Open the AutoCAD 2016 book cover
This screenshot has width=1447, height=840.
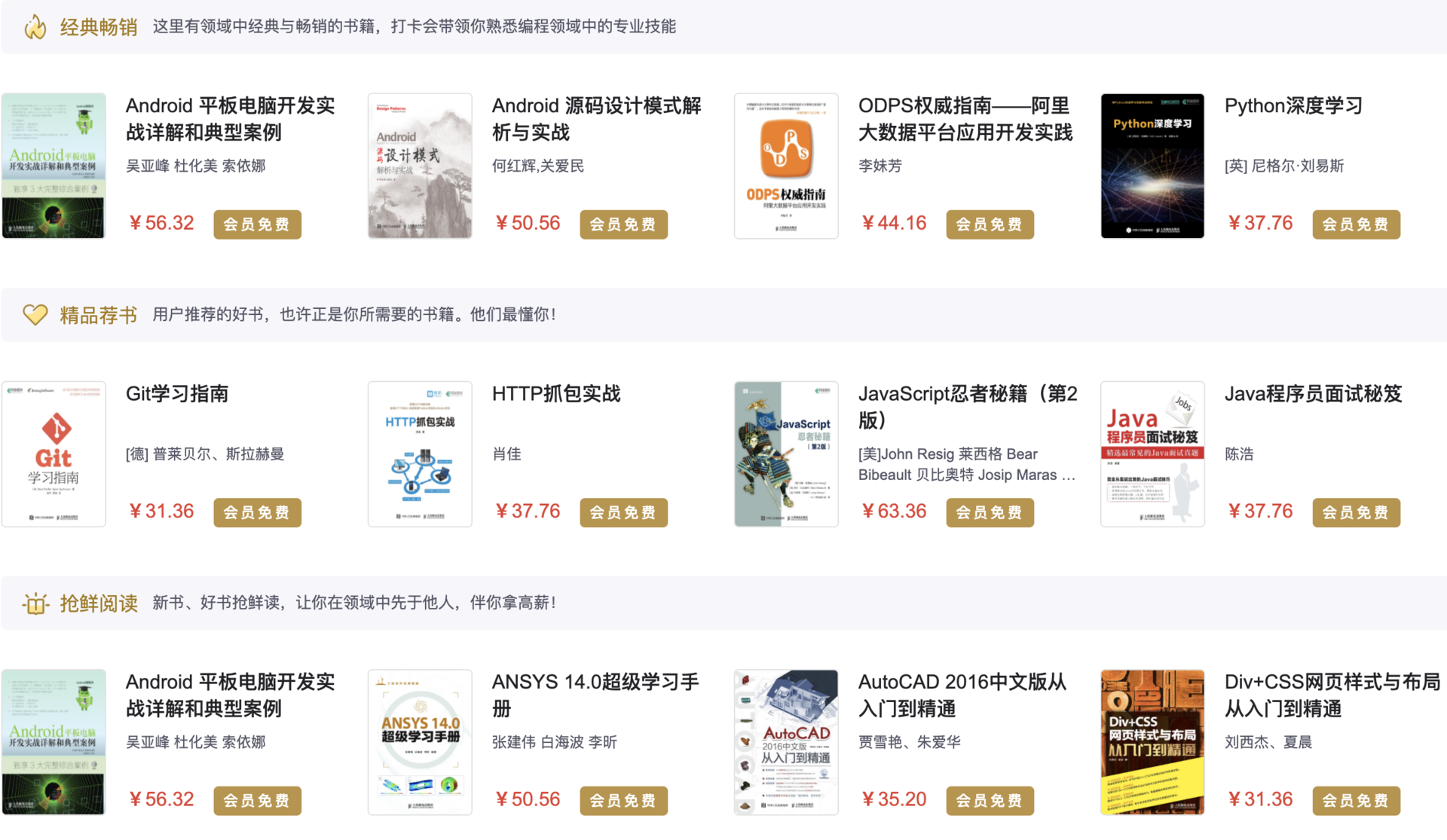point(786,742)
